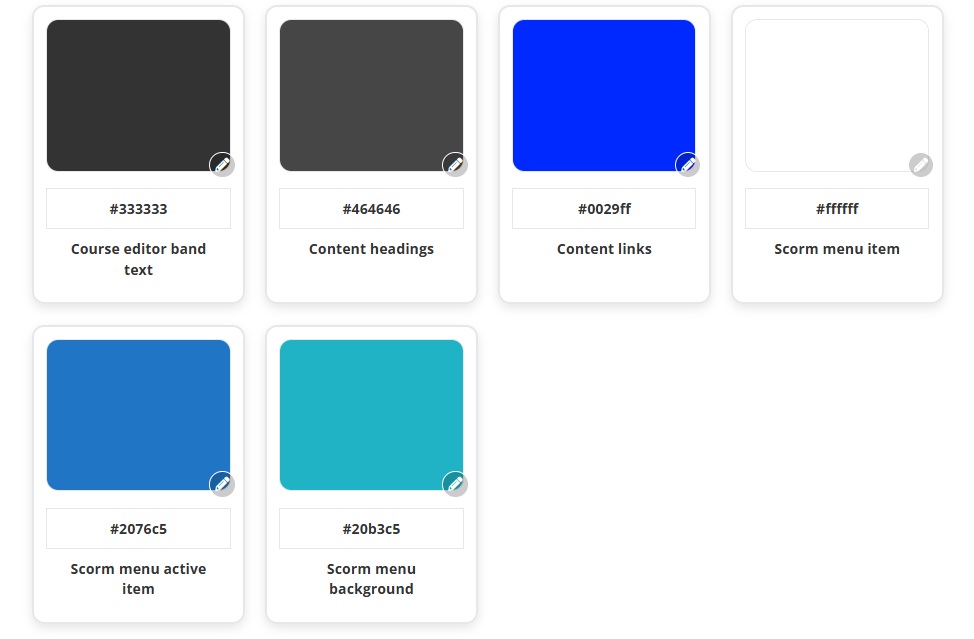974x639 pixels.
Task: Focus the #333333 hex input field
Action: click(x=139, y=209)
